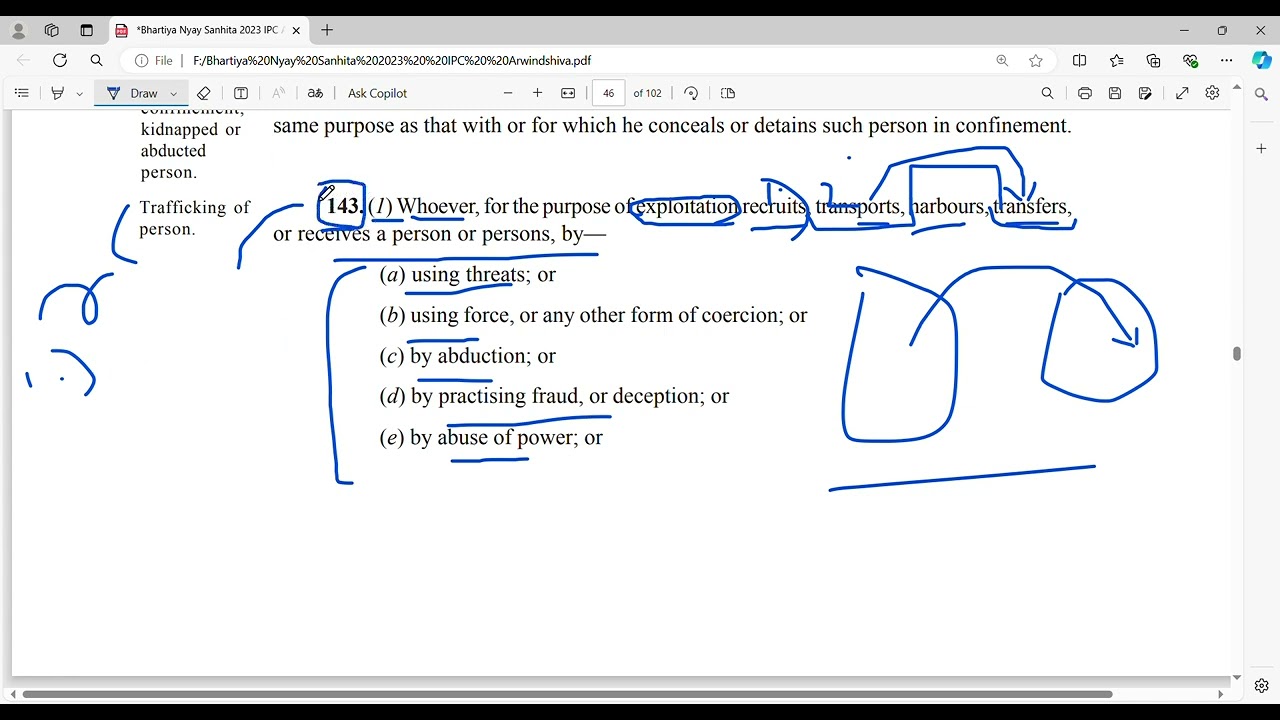Click the scroll left arrow
Image resolution: width=1280 pixels, height=720 pixels.
tap(13, 694)
